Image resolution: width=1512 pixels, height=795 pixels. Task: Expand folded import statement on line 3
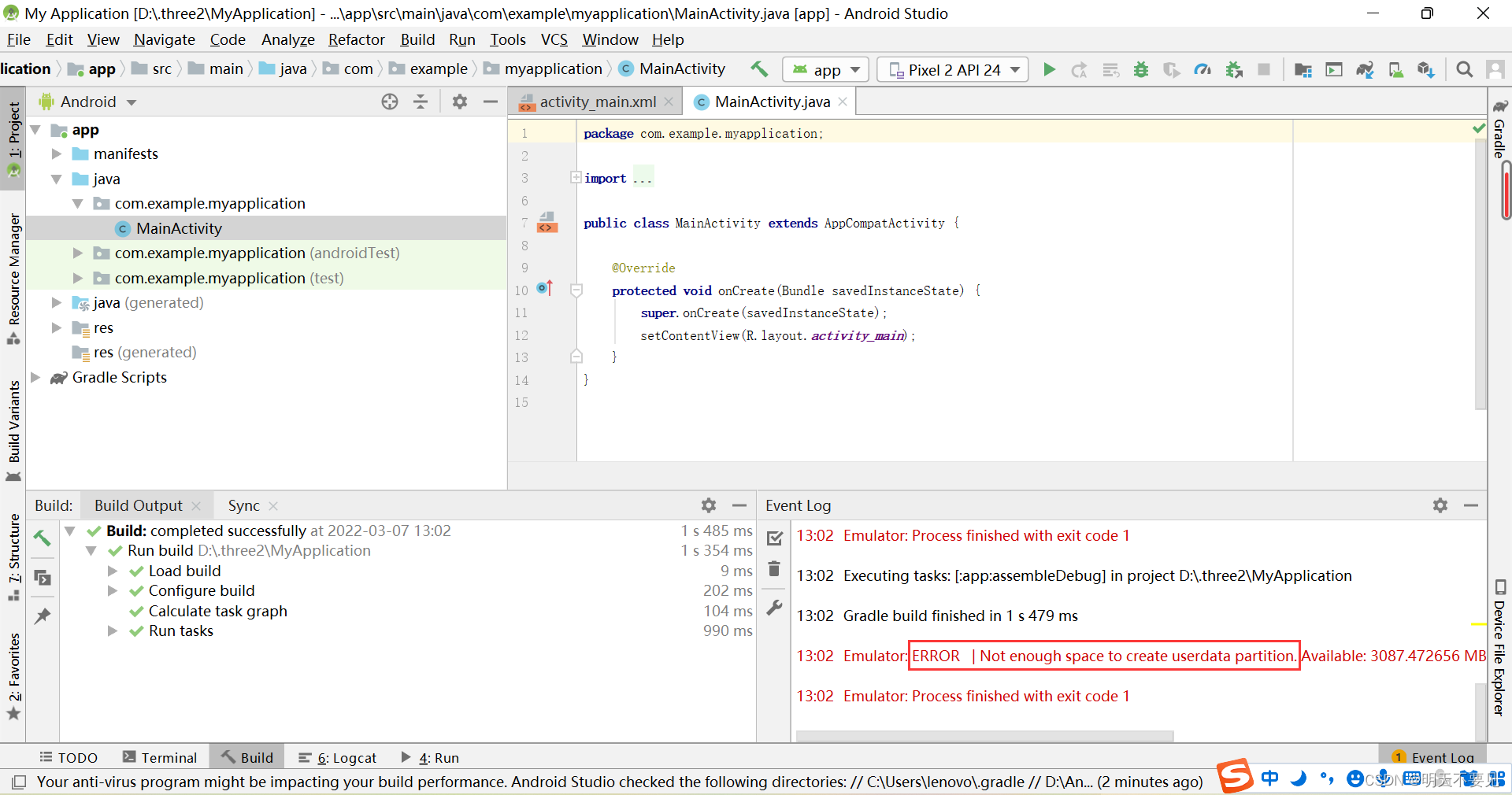(x=576, y=178)
